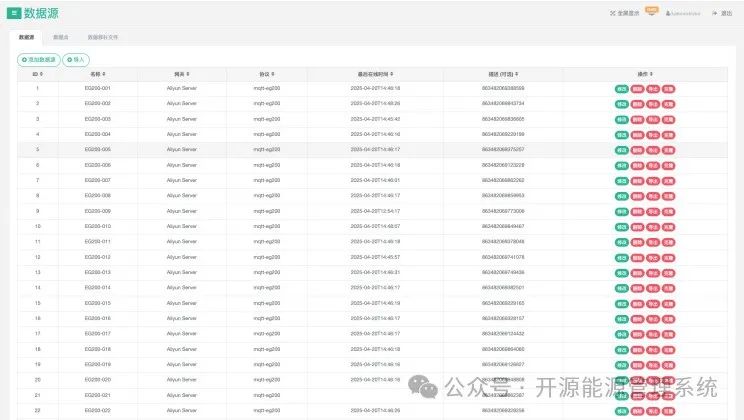Screen dimensions: 744x420
Task: Click Aliyun Server gateway in row 3
Action: tap(182, 119)
